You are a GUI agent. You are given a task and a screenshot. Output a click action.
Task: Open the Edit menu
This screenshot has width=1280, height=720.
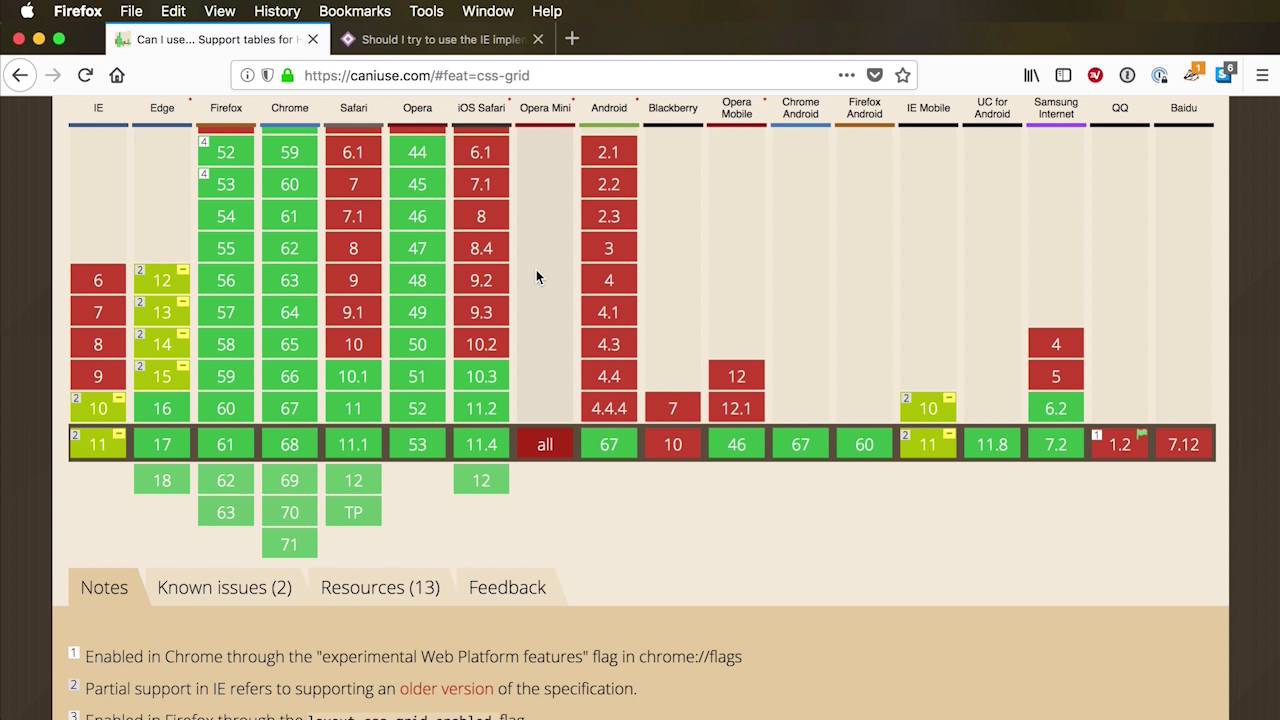pos(173,11)
